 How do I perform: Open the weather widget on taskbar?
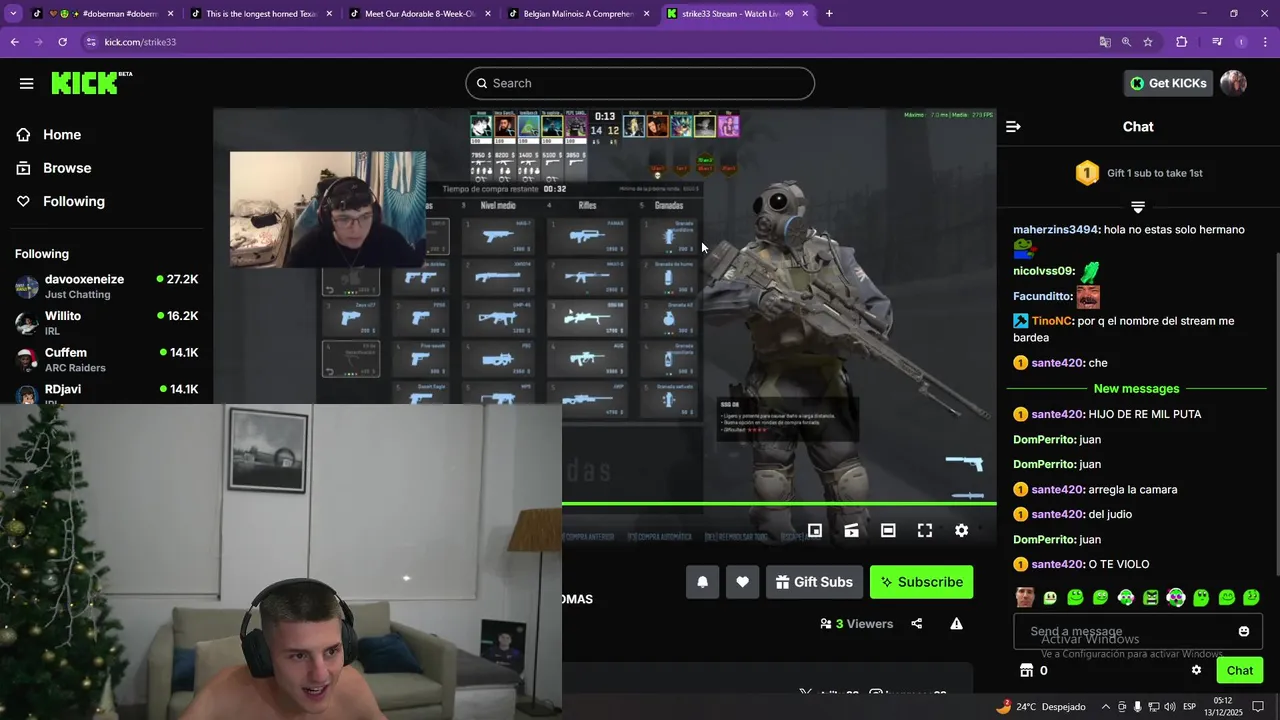tap(1040, 706)
